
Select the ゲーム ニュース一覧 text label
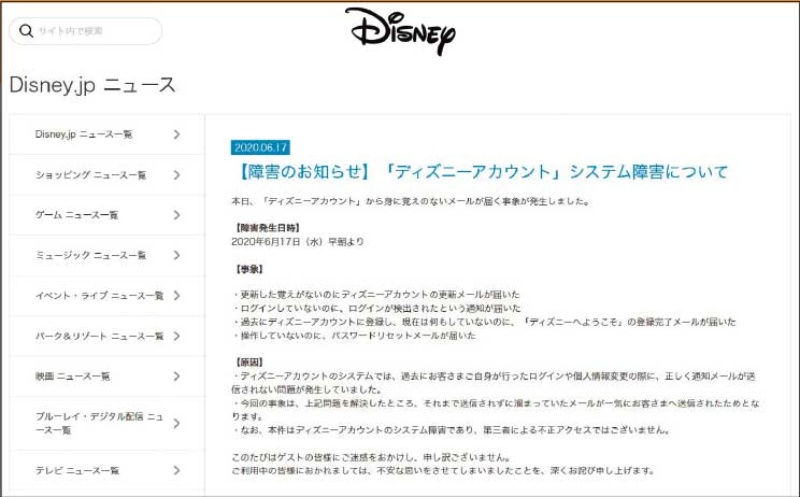click(x=77, y=215)
